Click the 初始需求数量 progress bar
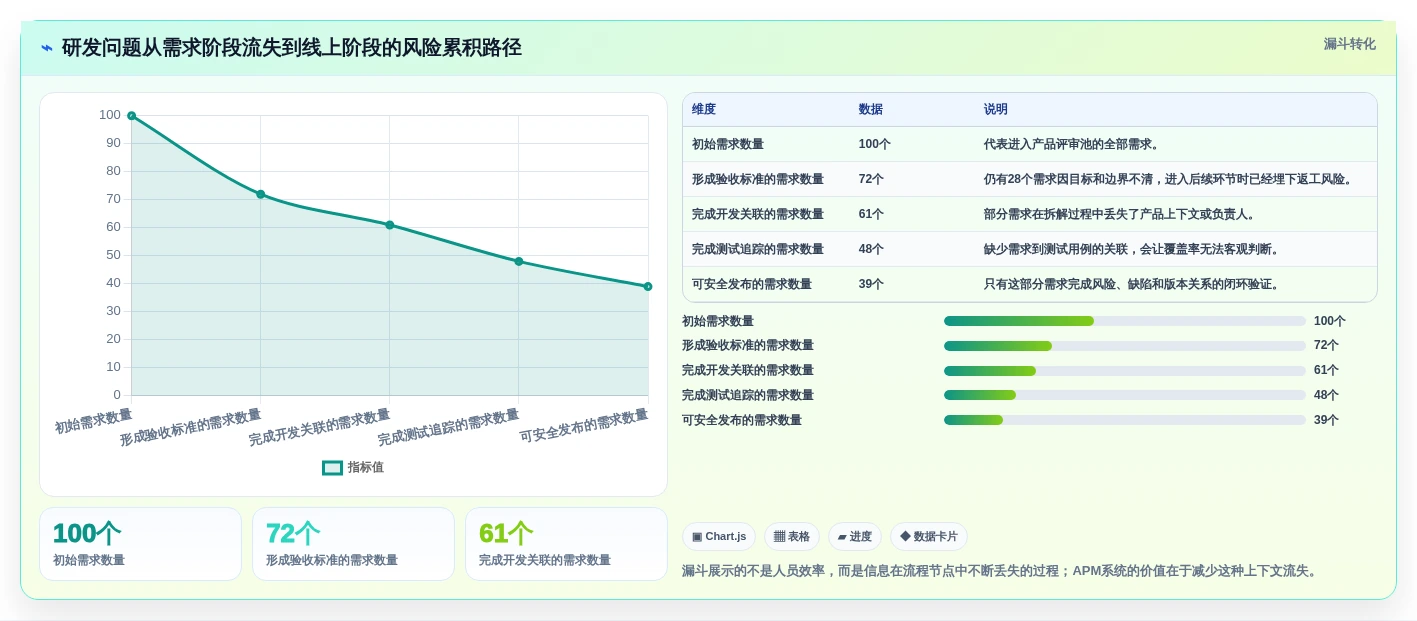 tap(1125, 321)
